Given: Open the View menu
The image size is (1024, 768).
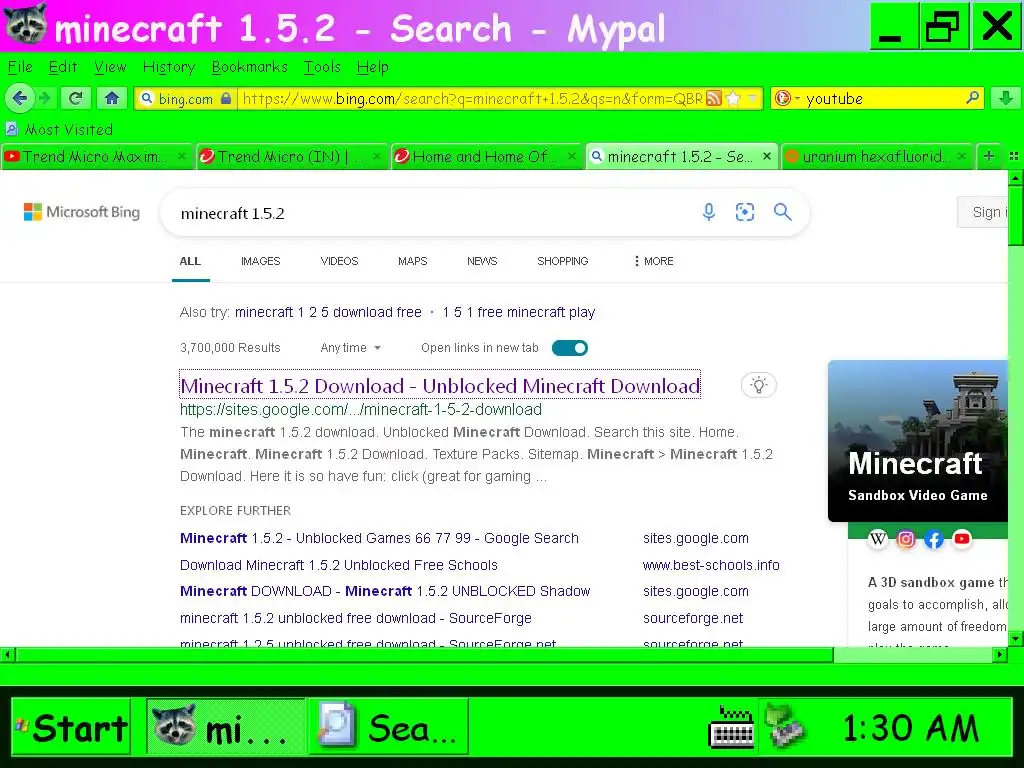Looking at the screenshot, I should click(110, 67).
